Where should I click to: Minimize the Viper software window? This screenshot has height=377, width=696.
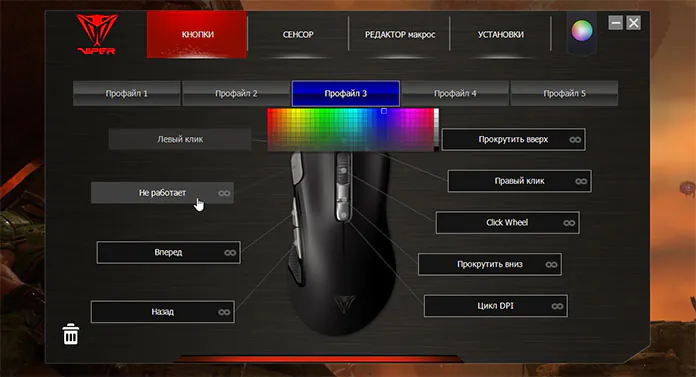pyautogui.click(x=615, y=23)
